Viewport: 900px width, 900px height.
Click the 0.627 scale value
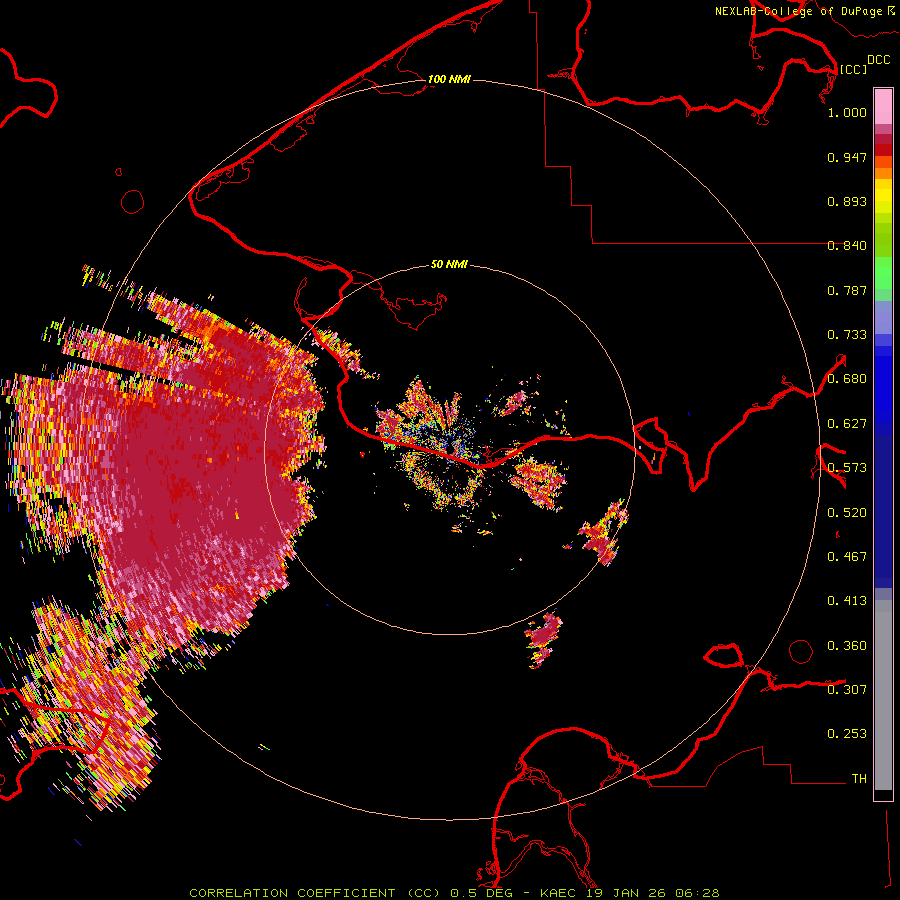(847, 424)
